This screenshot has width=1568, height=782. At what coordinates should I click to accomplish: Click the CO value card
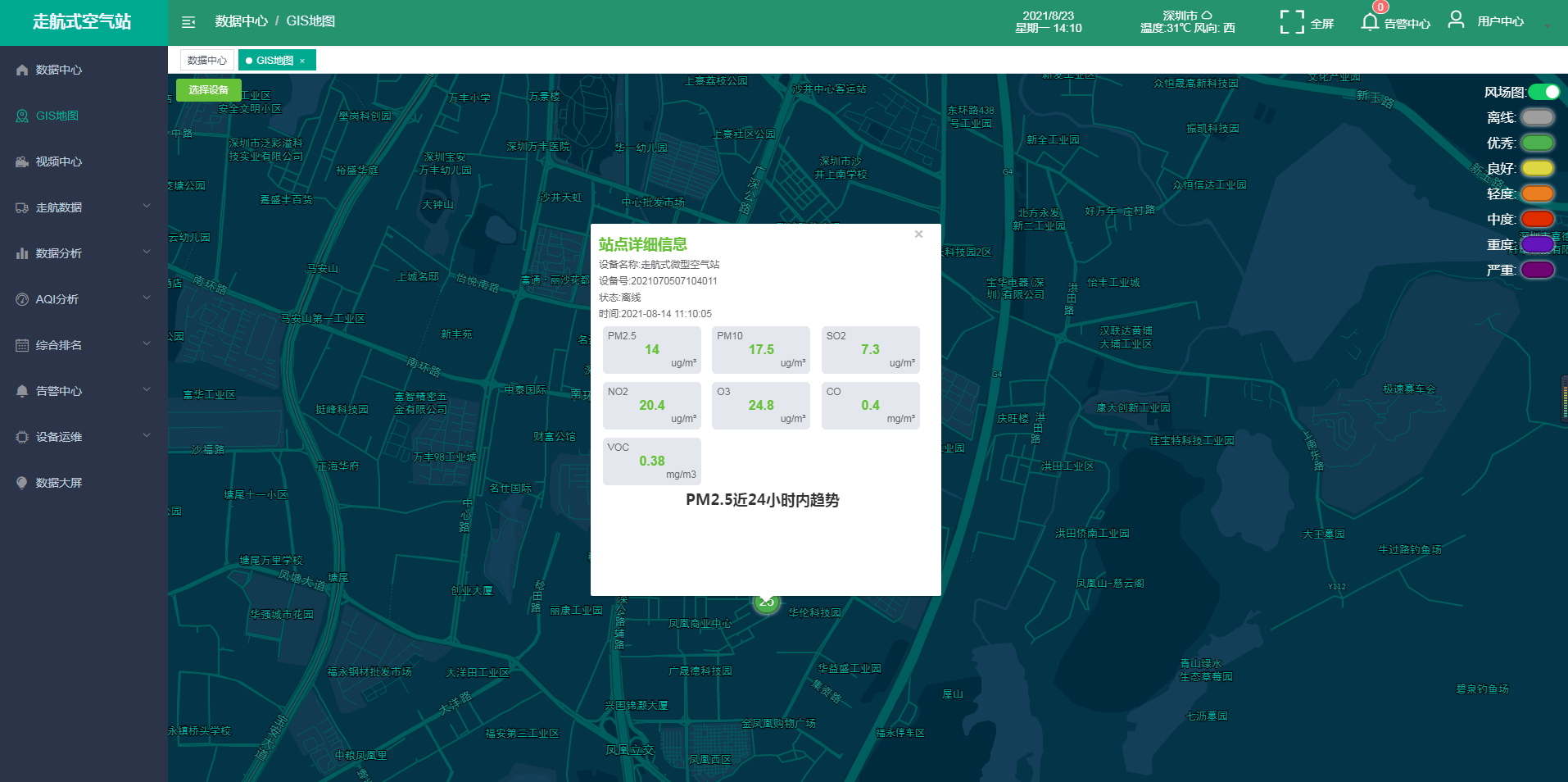(871, 406)
